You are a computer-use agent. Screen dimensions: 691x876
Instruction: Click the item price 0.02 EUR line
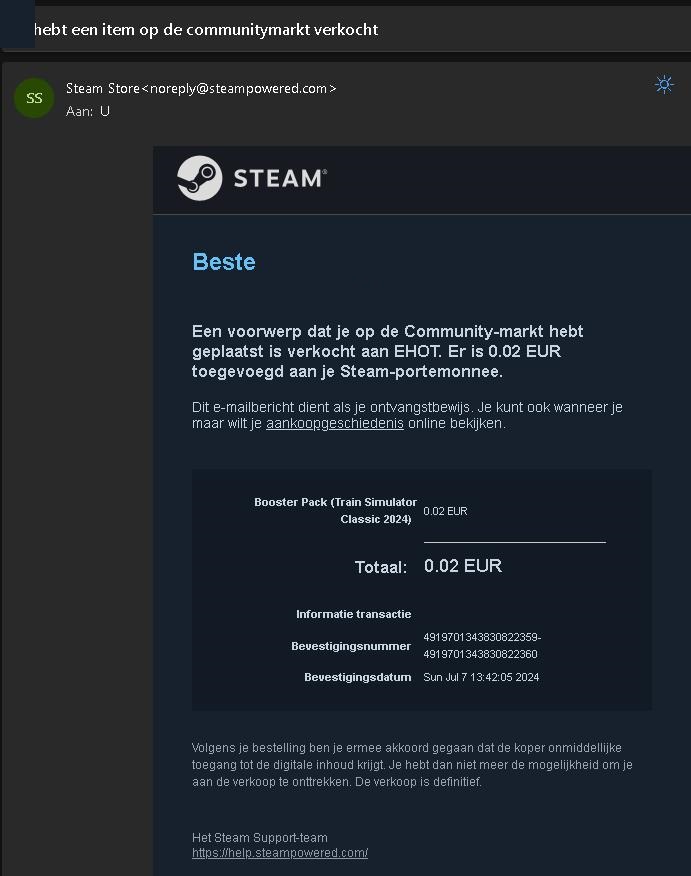point(445,511)
